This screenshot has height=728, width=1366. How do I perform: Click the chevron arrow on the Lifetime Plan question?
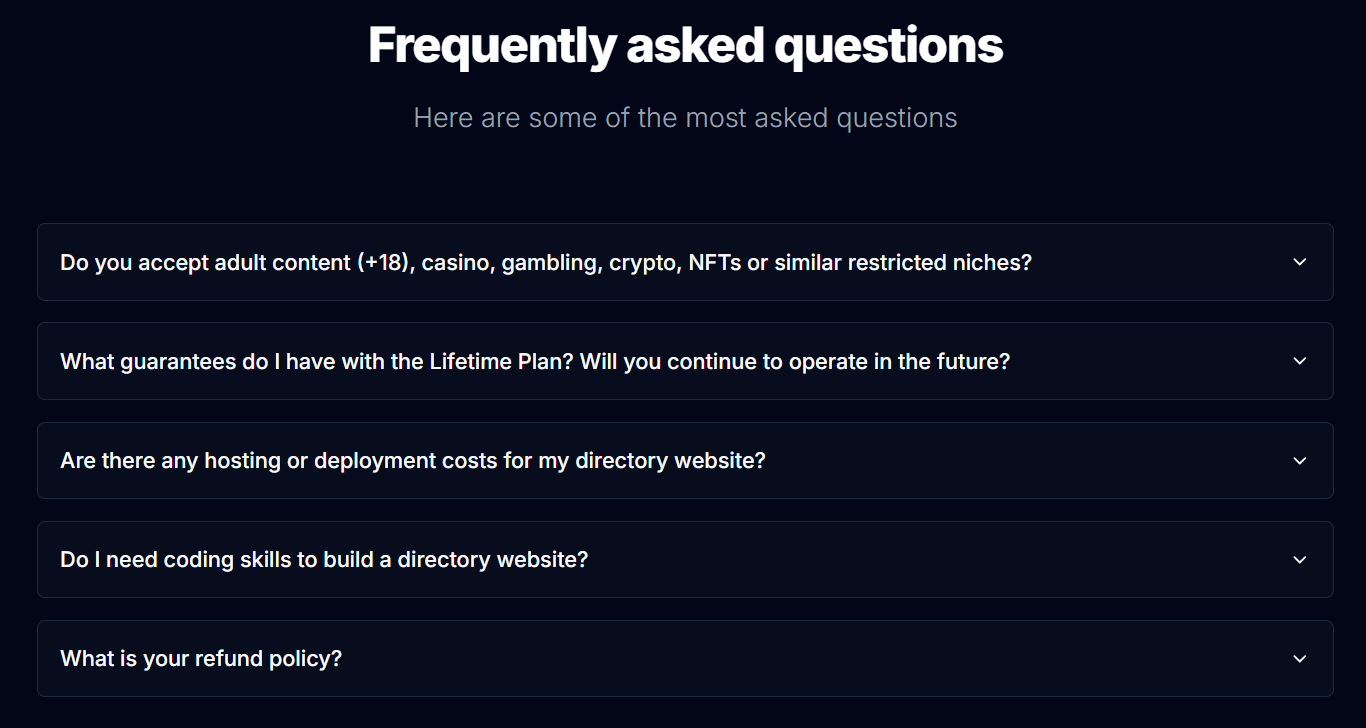(x=1299, y=361)
